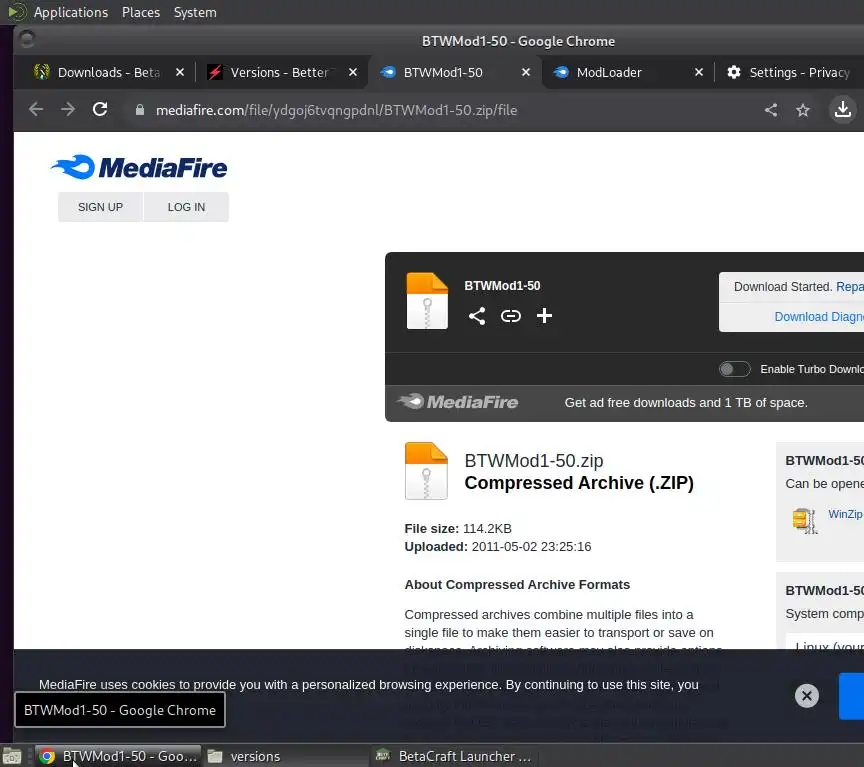This screenshot has width=864, height=767.
Task: Close the Downloads - Beta tab
Action: pyautogui.click(x=180, y=72)
